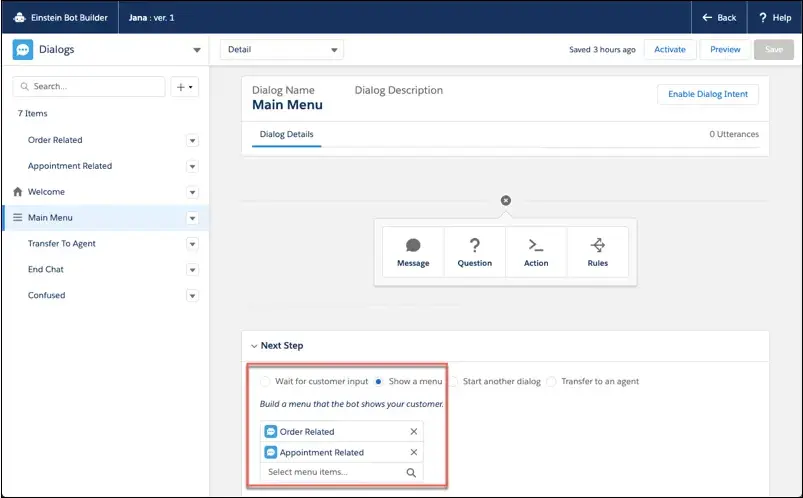Open dropdown arrow for Welcome dialog
This screenshot has height=498, width=803.
coord(192,192)
